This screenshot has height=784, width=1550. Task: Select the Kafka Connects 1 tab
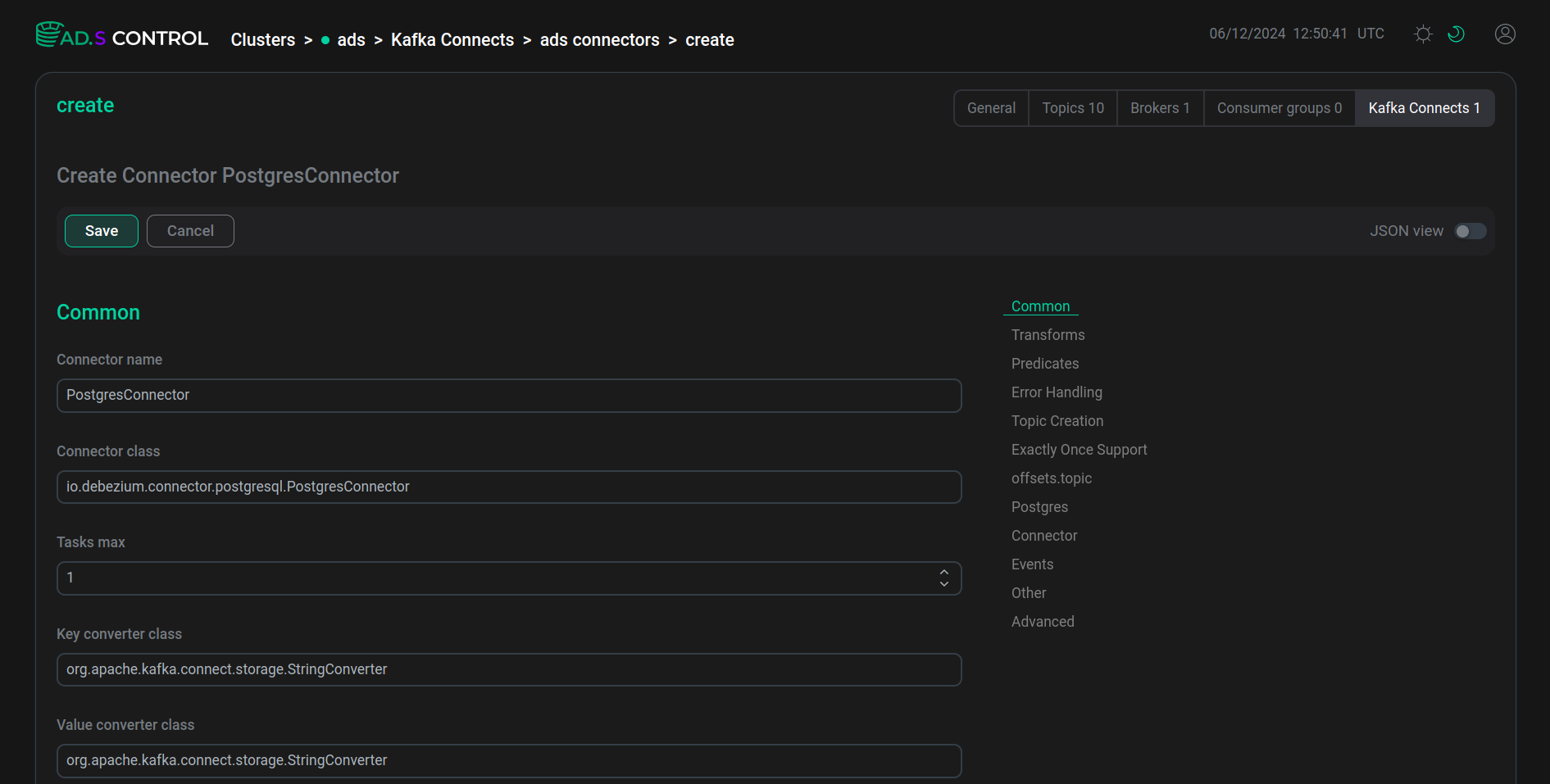(1425, 108)
